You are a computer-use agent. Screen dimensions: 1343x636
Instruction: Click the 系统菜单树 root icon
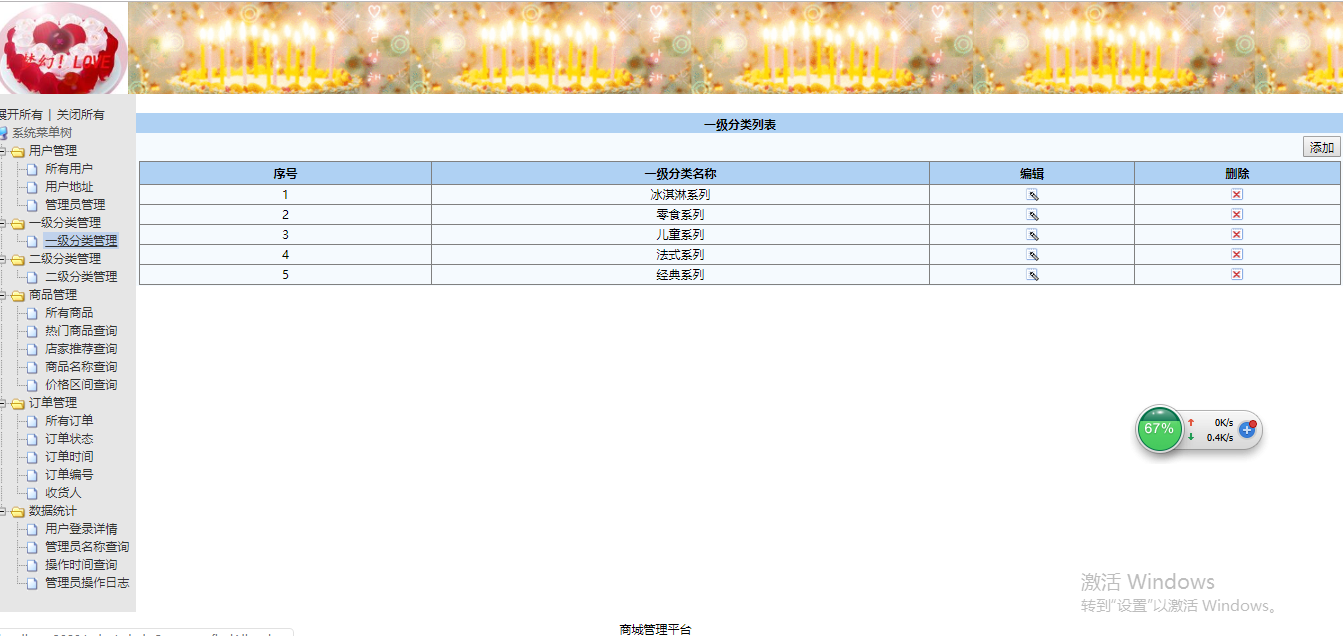click(x=3, y=133)
